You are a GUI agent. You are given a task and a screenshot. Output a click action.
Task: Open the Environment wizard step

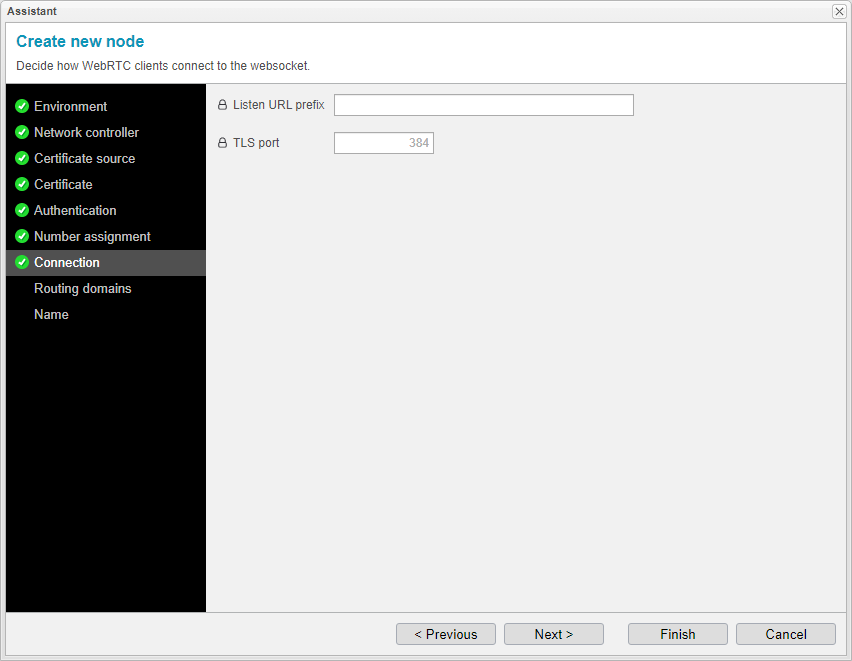point(70,106)
